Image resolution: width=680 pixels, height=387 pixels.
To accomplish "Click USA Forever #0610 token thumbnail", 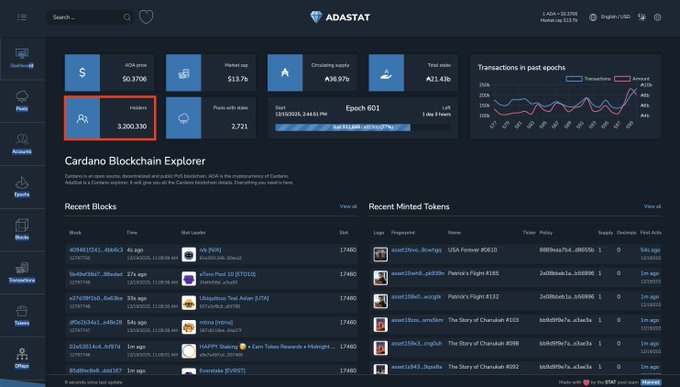I will tap(380, 254).
